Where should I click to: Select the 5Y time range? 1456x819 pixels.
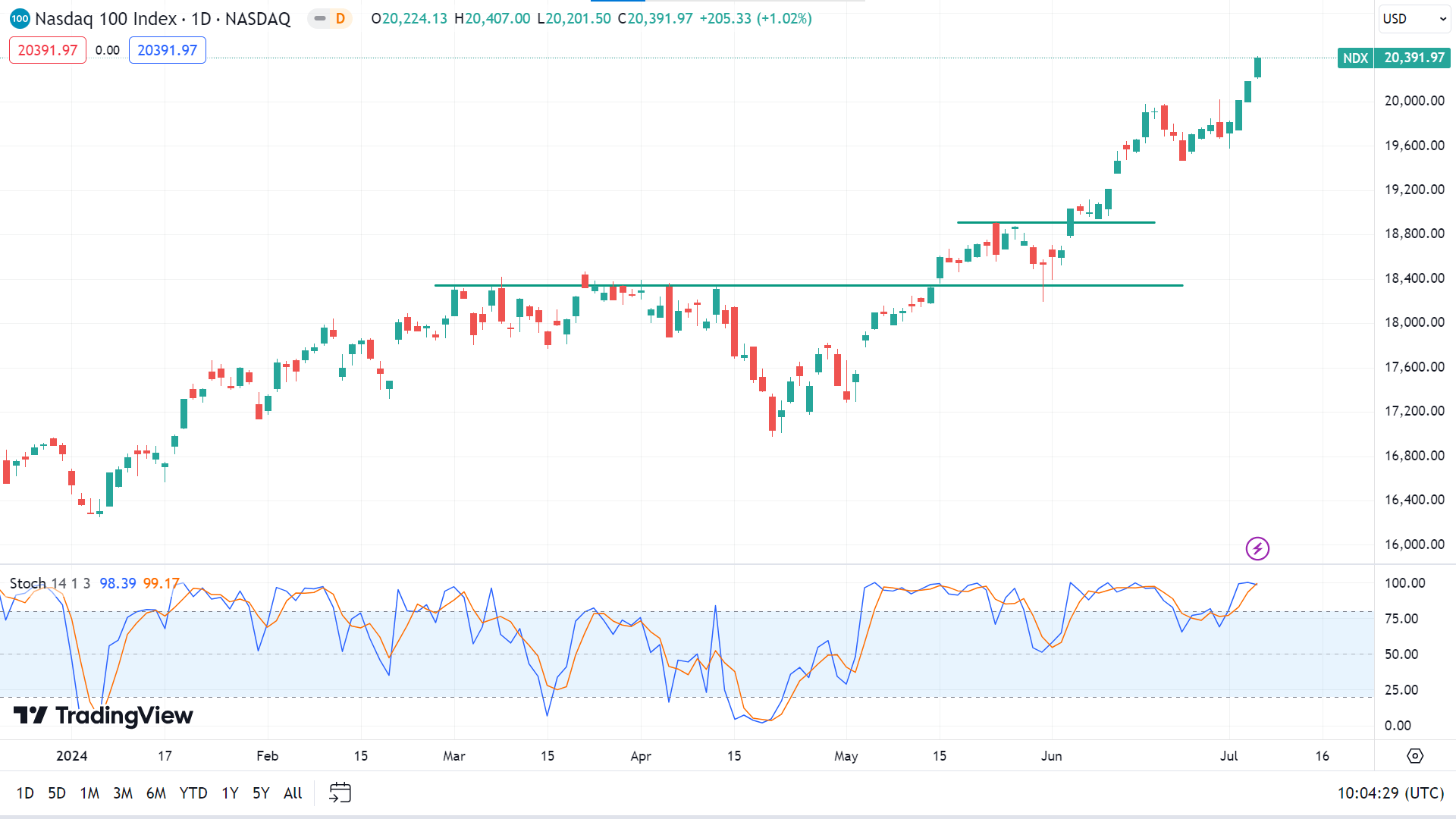pos(261,793)
